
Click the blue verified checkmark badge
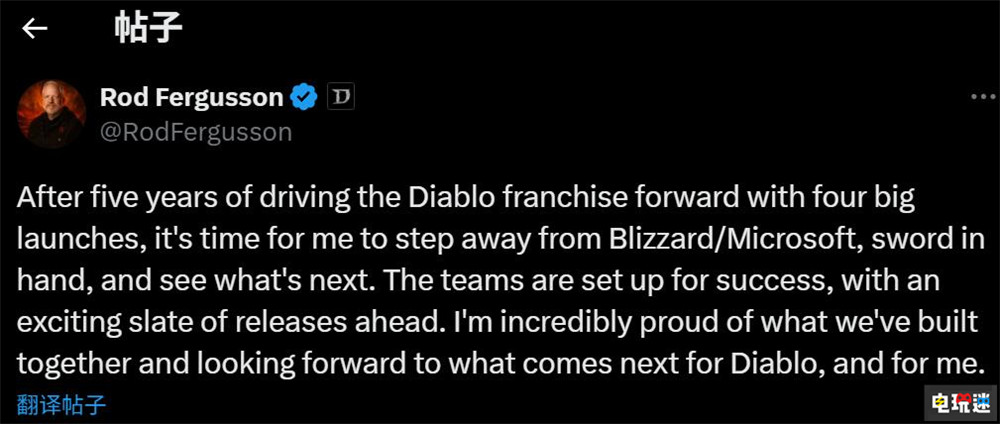click(304, 97)
